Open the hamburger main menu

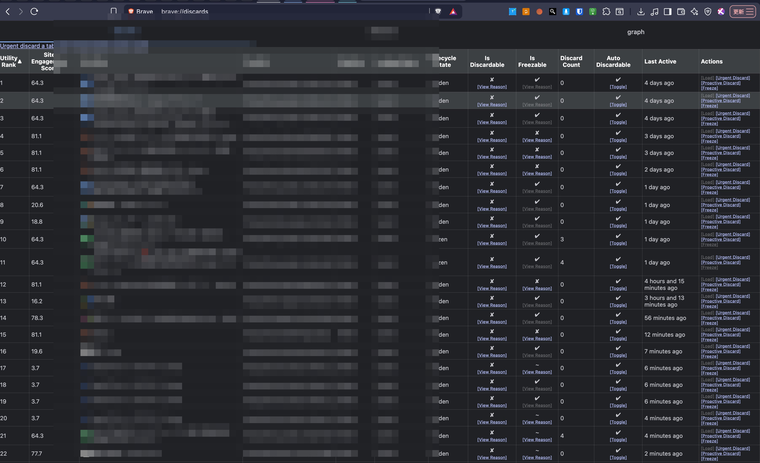coord(750,12)
